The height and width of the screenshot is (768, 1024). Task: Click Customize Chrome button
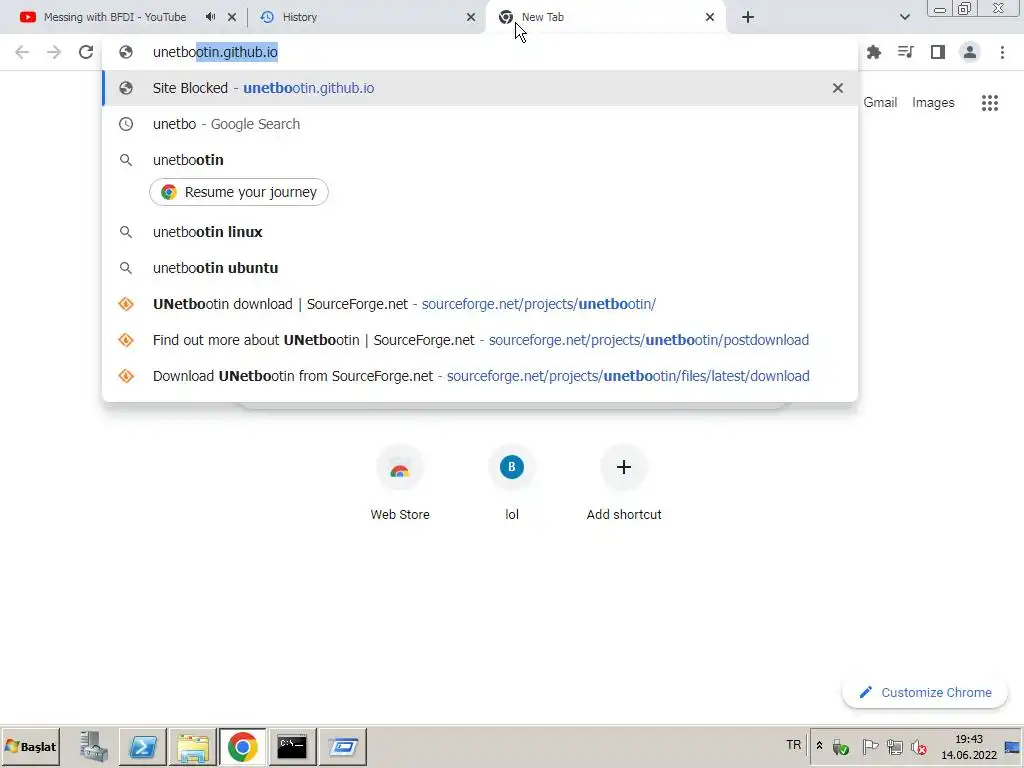[925, 692]
